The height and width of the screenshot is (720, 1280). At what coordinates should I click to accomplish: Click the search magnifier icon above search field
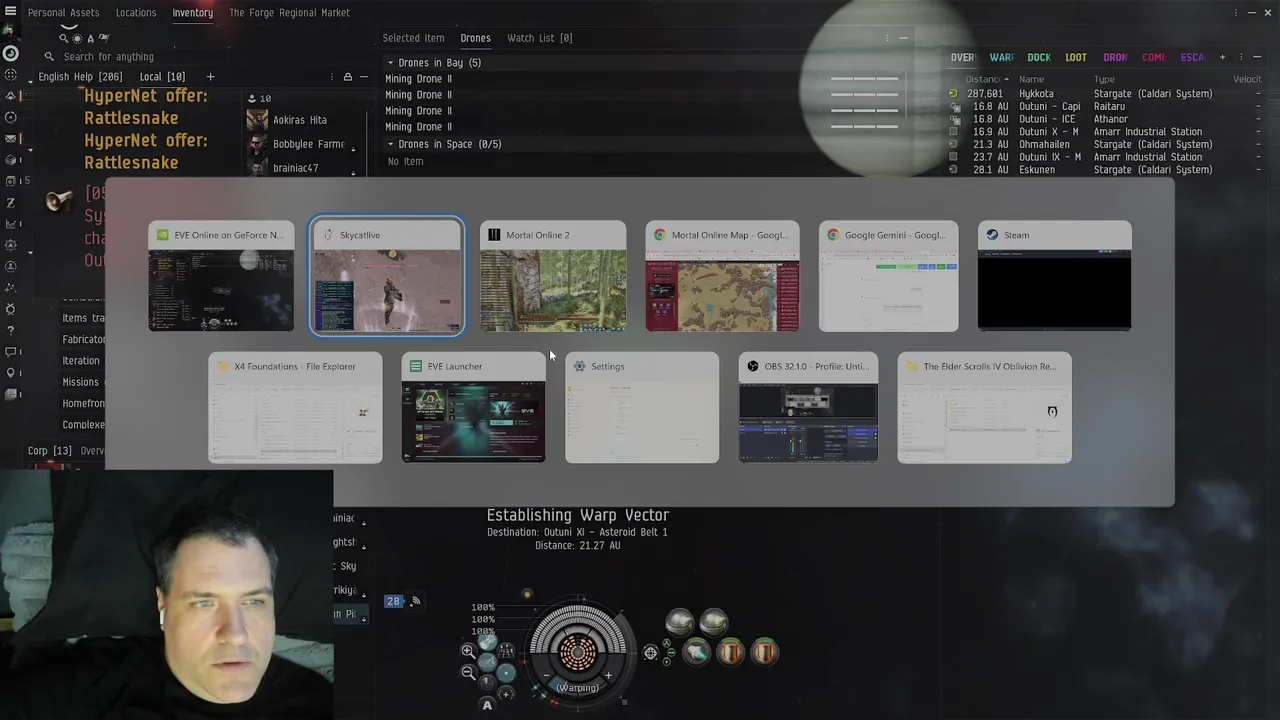63,38
